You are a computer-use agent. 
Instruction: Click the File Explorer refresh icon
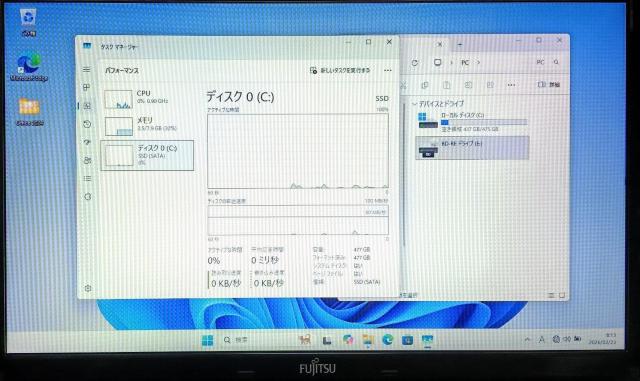[x=415, y=62]
